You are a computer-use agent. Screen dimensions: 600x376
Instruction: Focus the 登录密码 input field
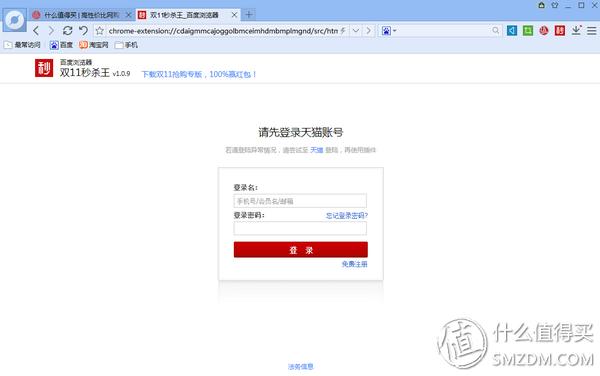point(300,228)
